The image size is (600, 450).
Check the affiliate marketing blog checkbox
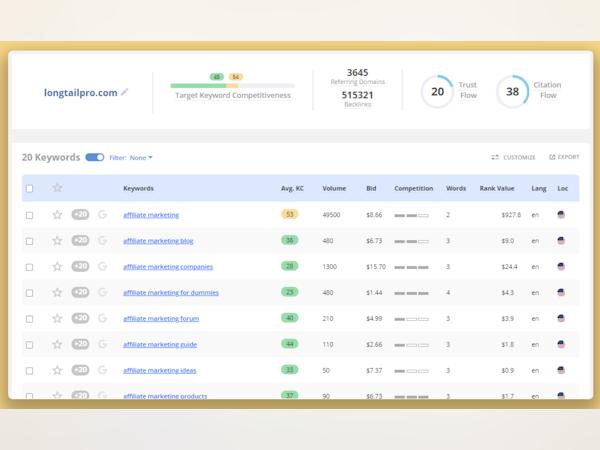[29, 241]
